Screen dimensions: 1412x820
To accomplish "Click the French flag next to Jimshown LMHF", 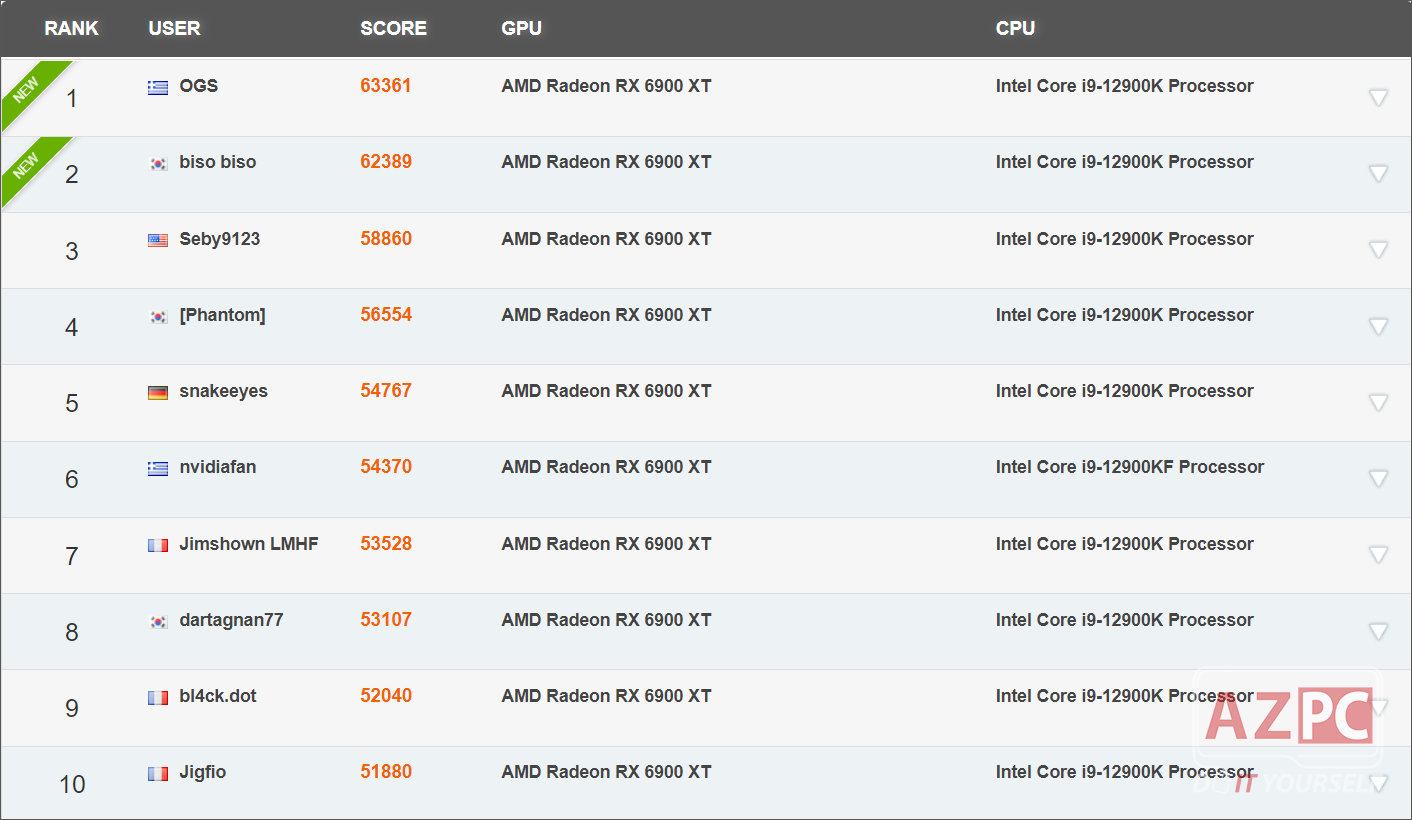I will tap(158, 545).
